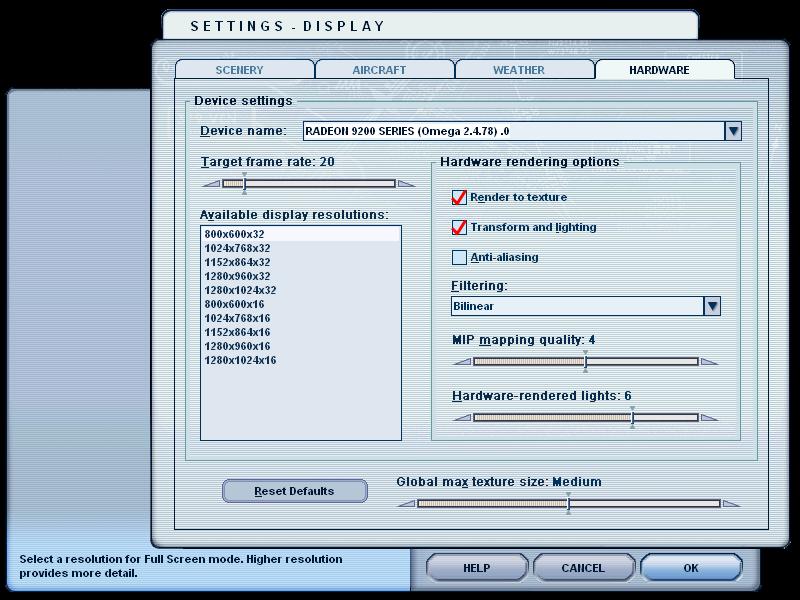
Task: Click left arrow of Target frame rate slider
Action: [211, 184]
